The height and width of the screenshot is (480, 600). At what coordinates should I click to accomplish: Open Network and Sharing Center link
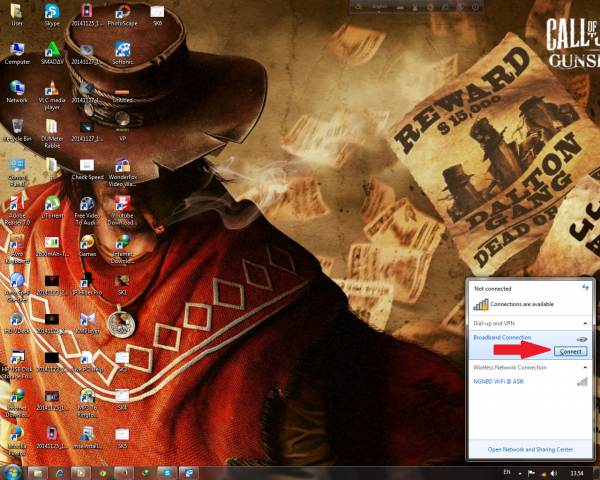click(x=530, y=449)
